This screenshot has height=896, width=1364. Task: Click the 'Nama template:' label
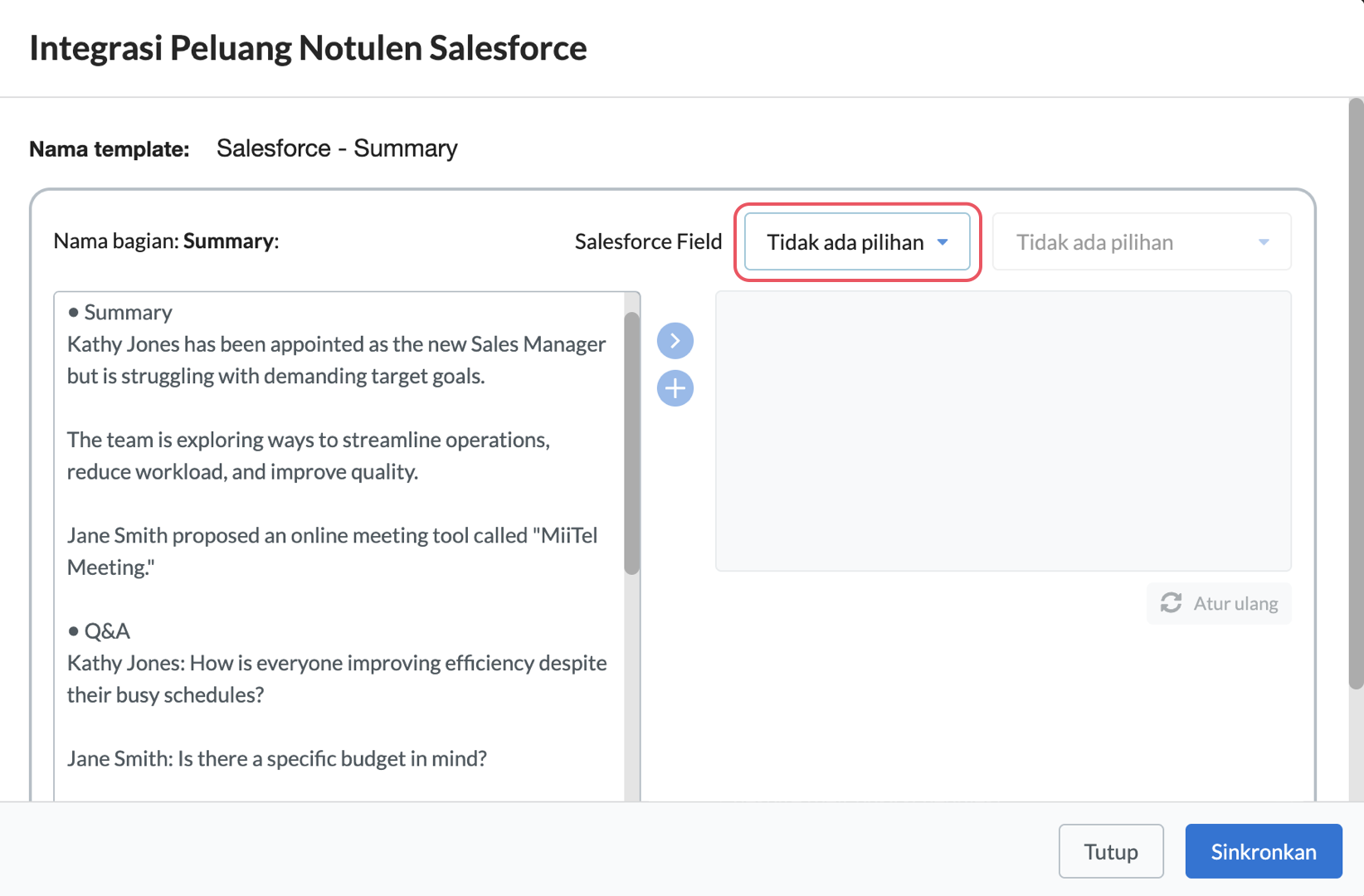(109, 149)
